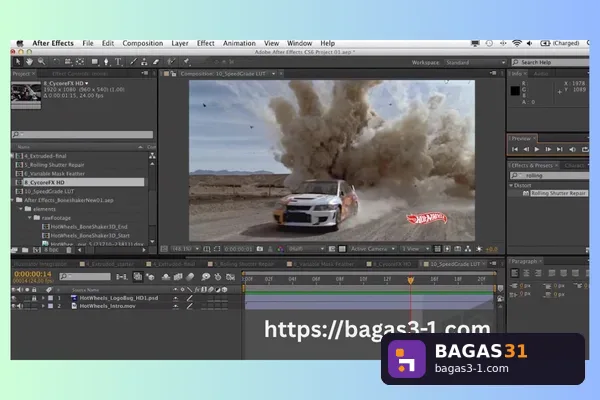The height and width of the screenshot is (400, 600).
Task: Collapse After Effects_BoneshakerNew01.aep folder
Action: coord(13,200)
